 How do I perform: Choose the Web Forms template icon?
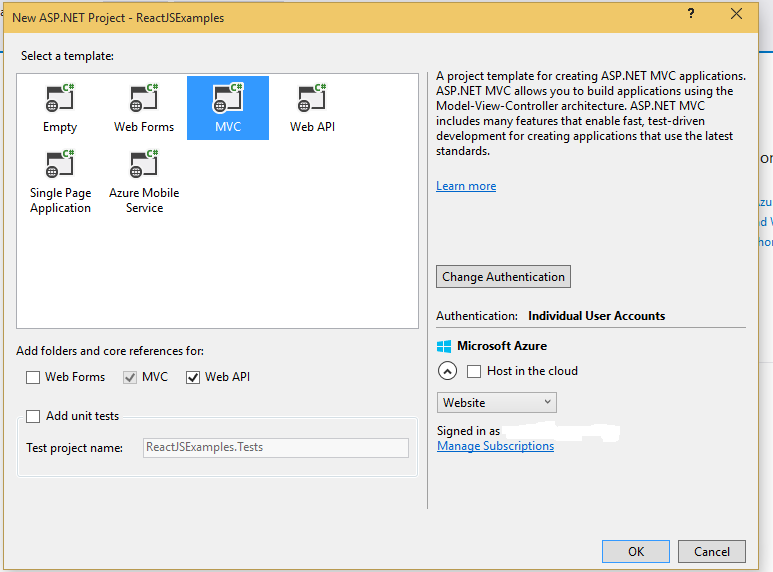click(144, 98)
